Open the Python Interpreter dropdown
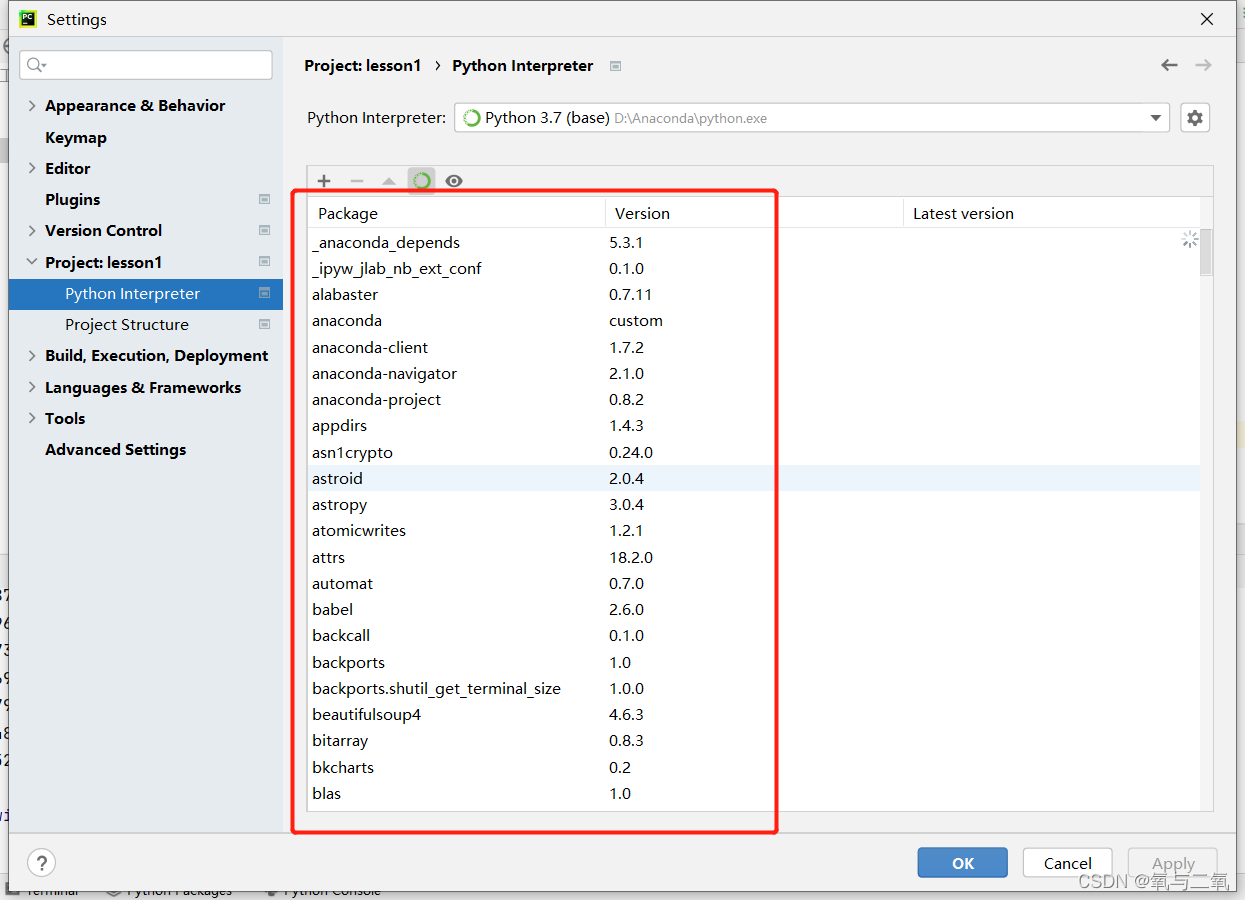 pyautogui.click(x=812, y=118)
